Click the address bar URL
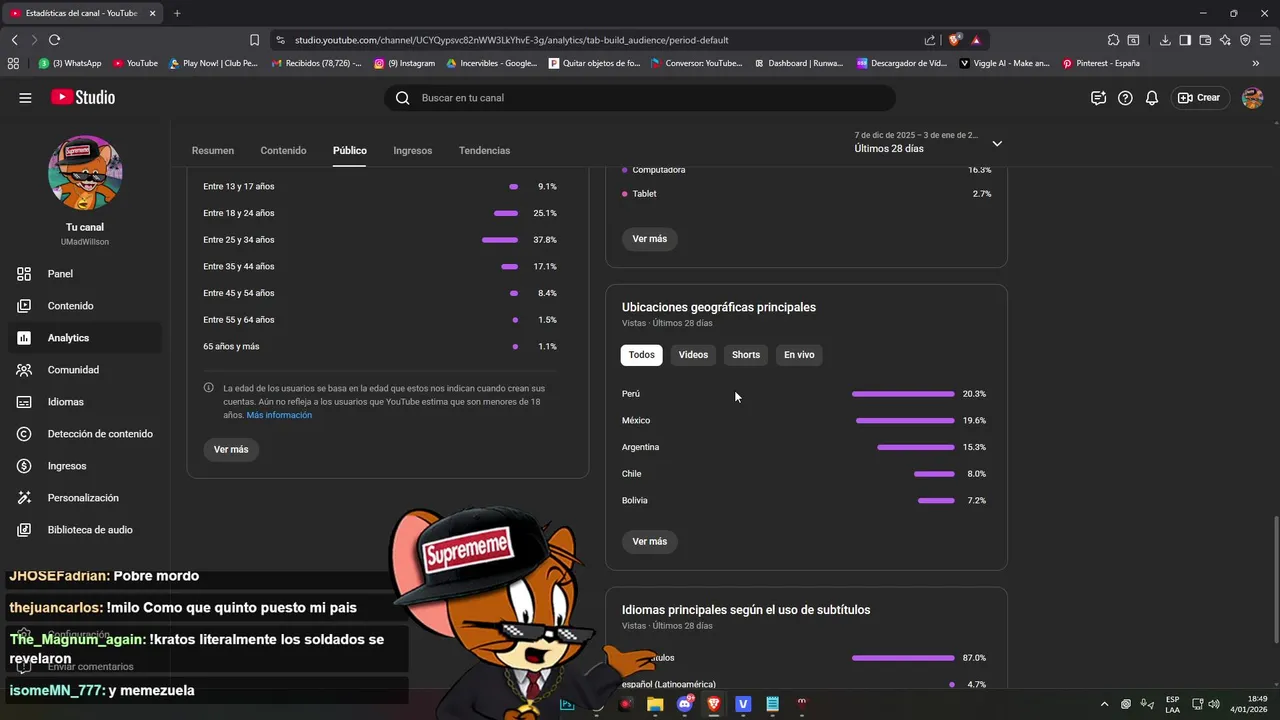The height and width of the screenshot is (720, 1280). click(x=511, y=40)
